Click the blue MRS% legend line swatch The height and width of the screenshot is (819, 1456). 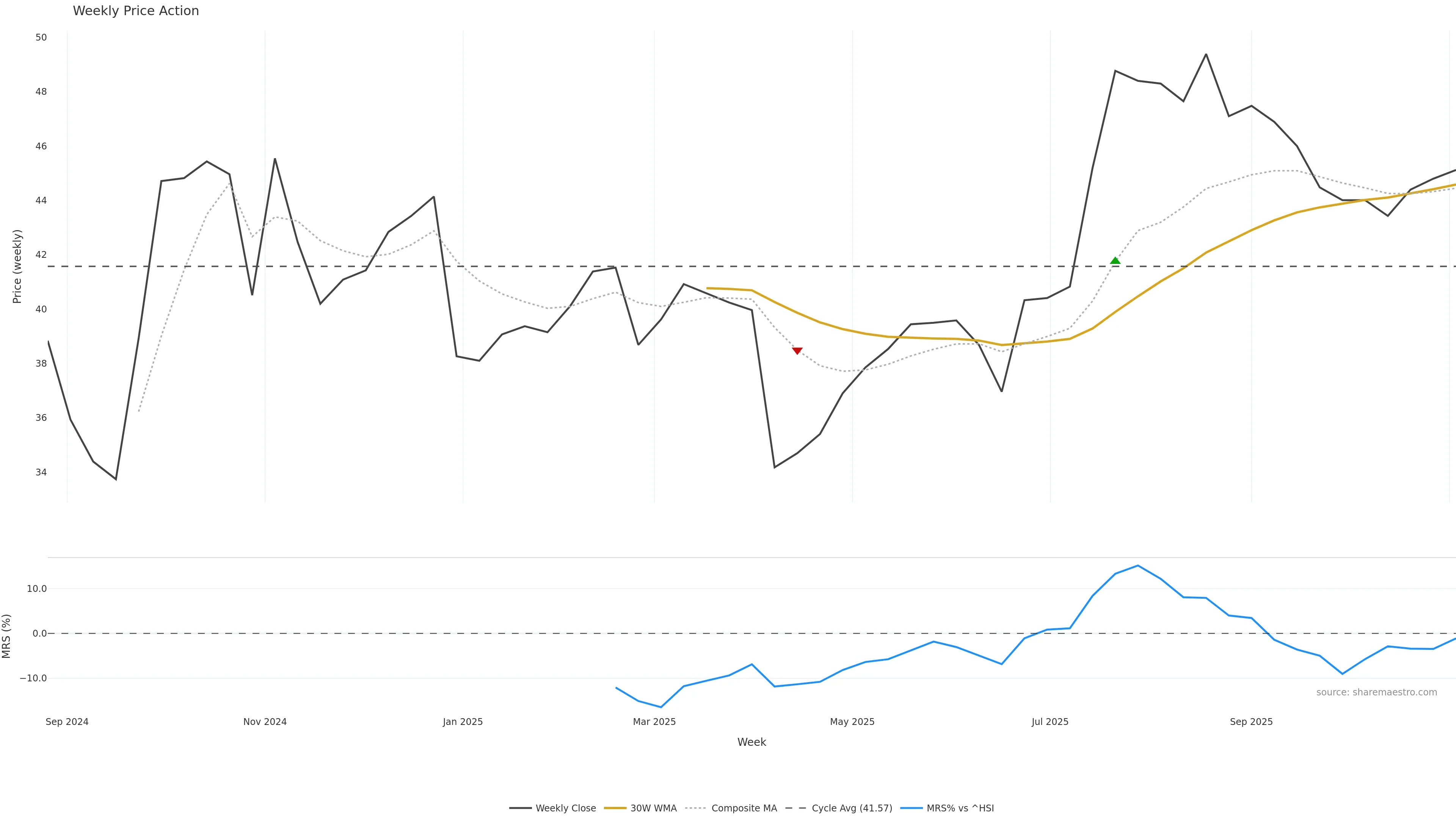coord(911,808)
